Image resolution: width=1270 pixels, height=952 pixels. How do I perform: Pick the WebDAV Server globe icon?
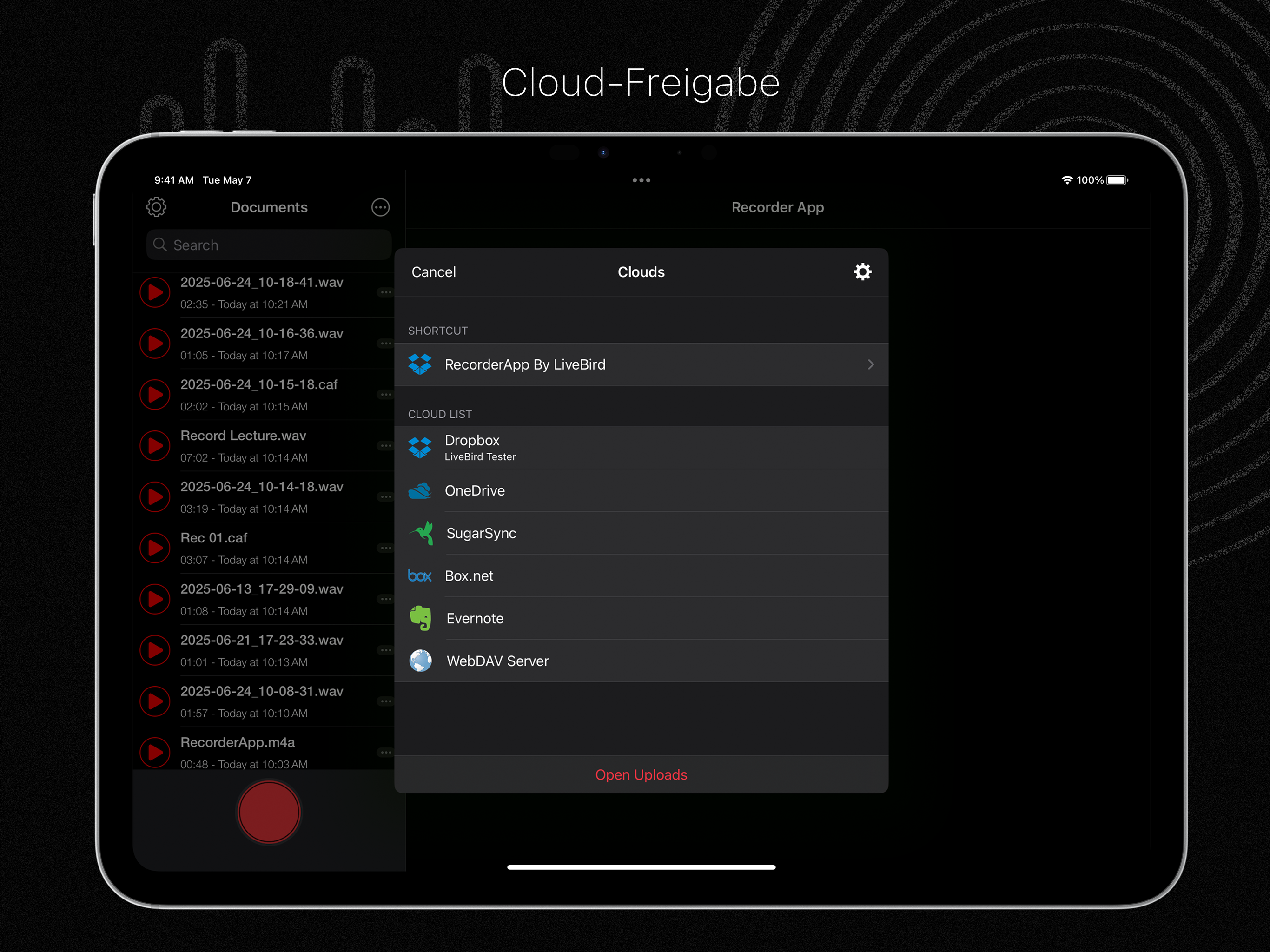tap(421, 661)
